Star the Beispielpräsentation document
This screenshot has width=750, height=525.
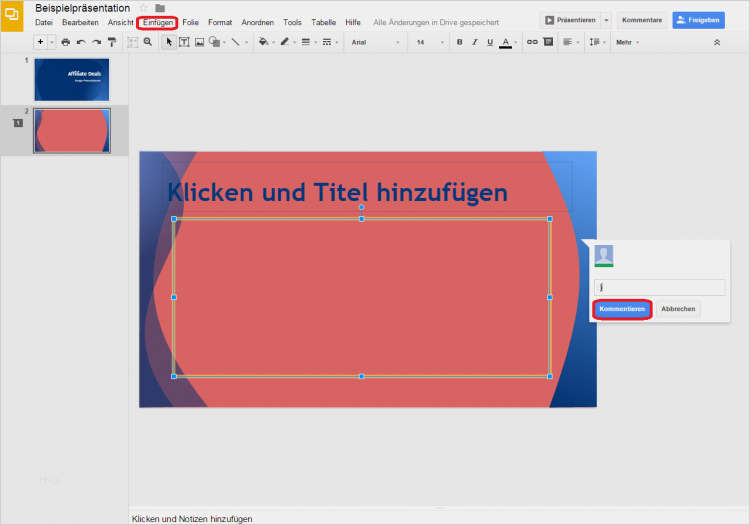tap(143, 8)
